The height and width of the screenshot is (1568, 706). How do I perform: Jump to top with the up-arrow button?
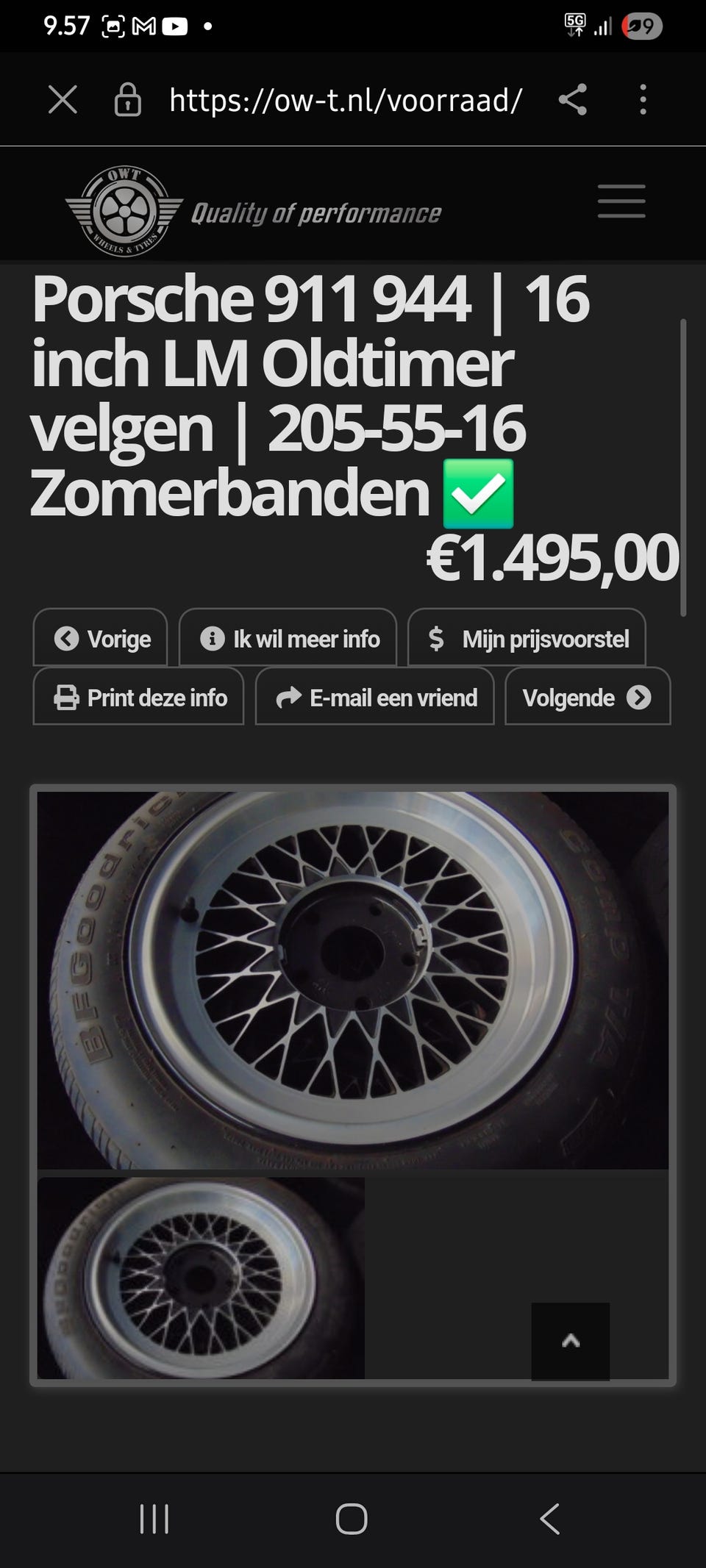point(571,1342)
